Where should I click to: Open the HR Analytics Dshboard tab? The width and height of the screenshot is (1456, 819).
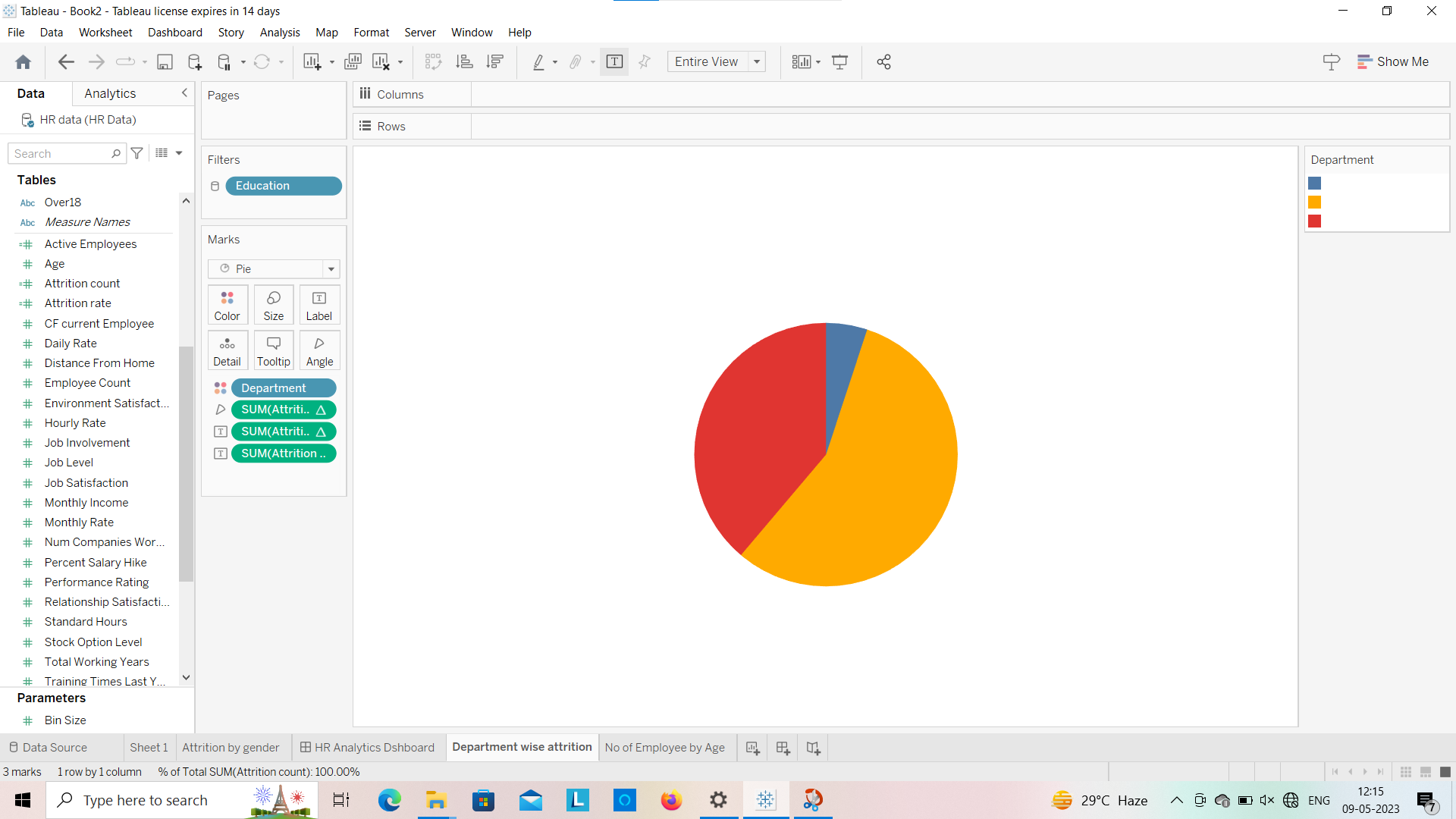[367, 748]
